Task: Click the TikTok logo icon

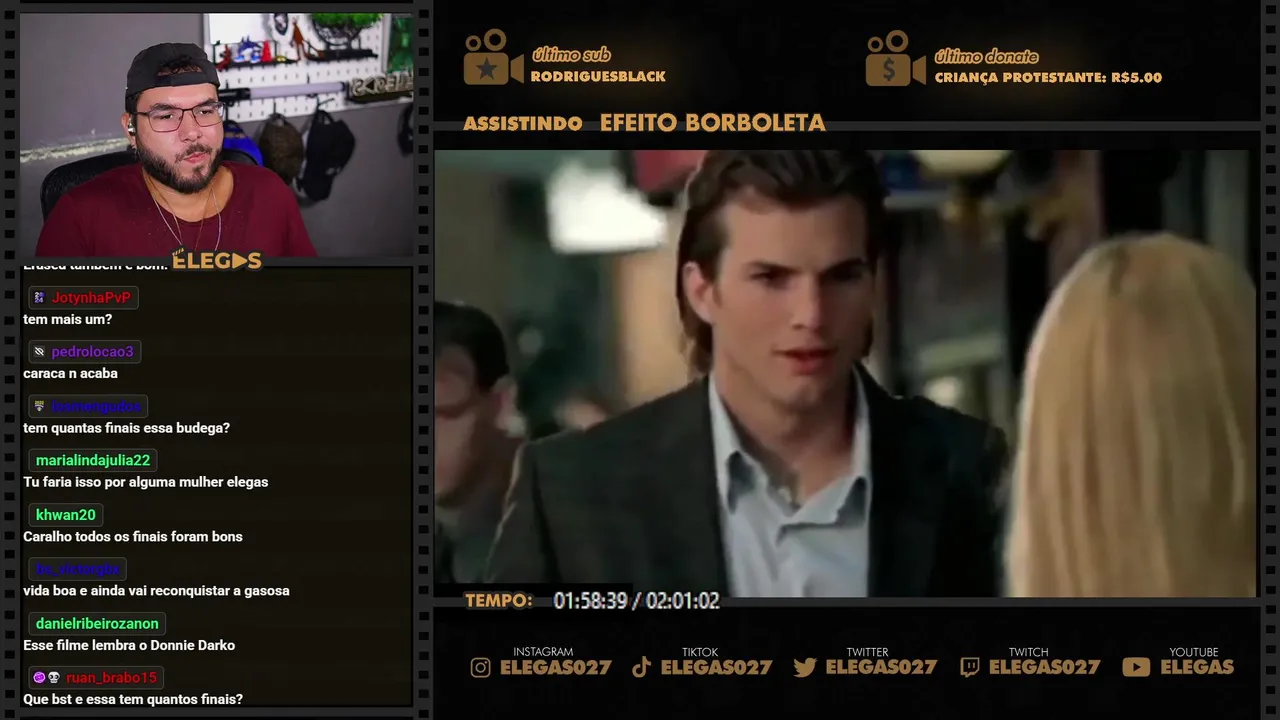Action: (x=642, y=667)
